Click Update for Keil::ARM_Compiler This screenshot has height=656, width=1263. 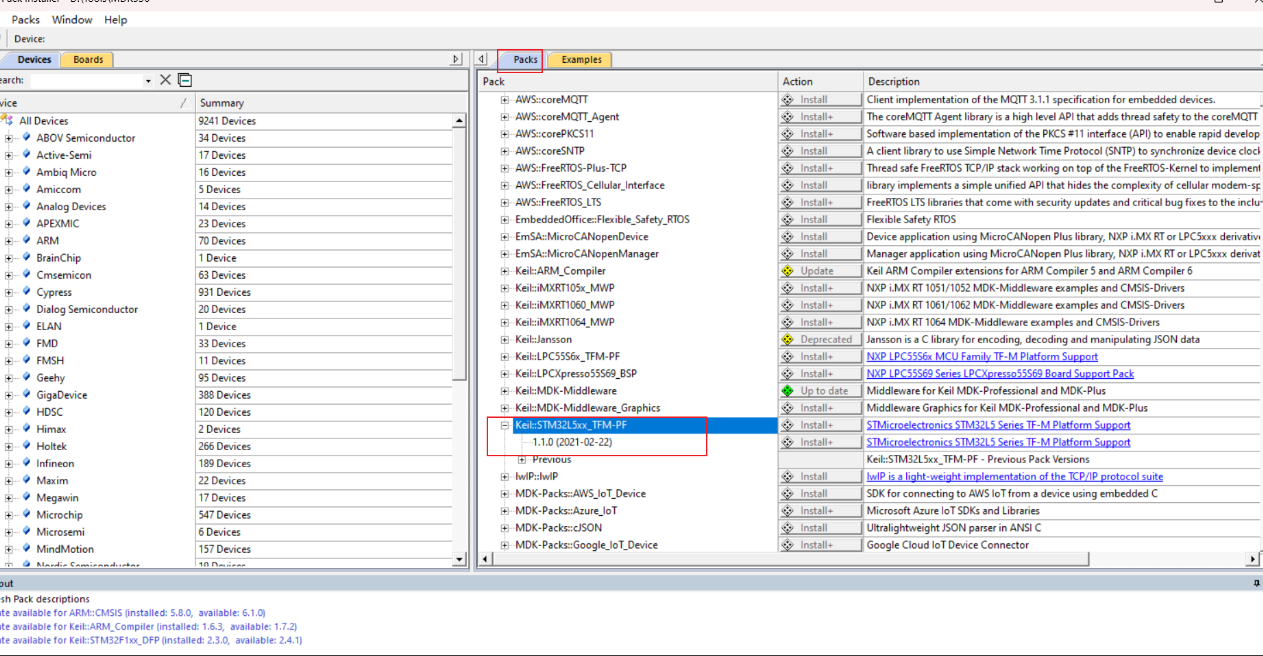(820, 271)
